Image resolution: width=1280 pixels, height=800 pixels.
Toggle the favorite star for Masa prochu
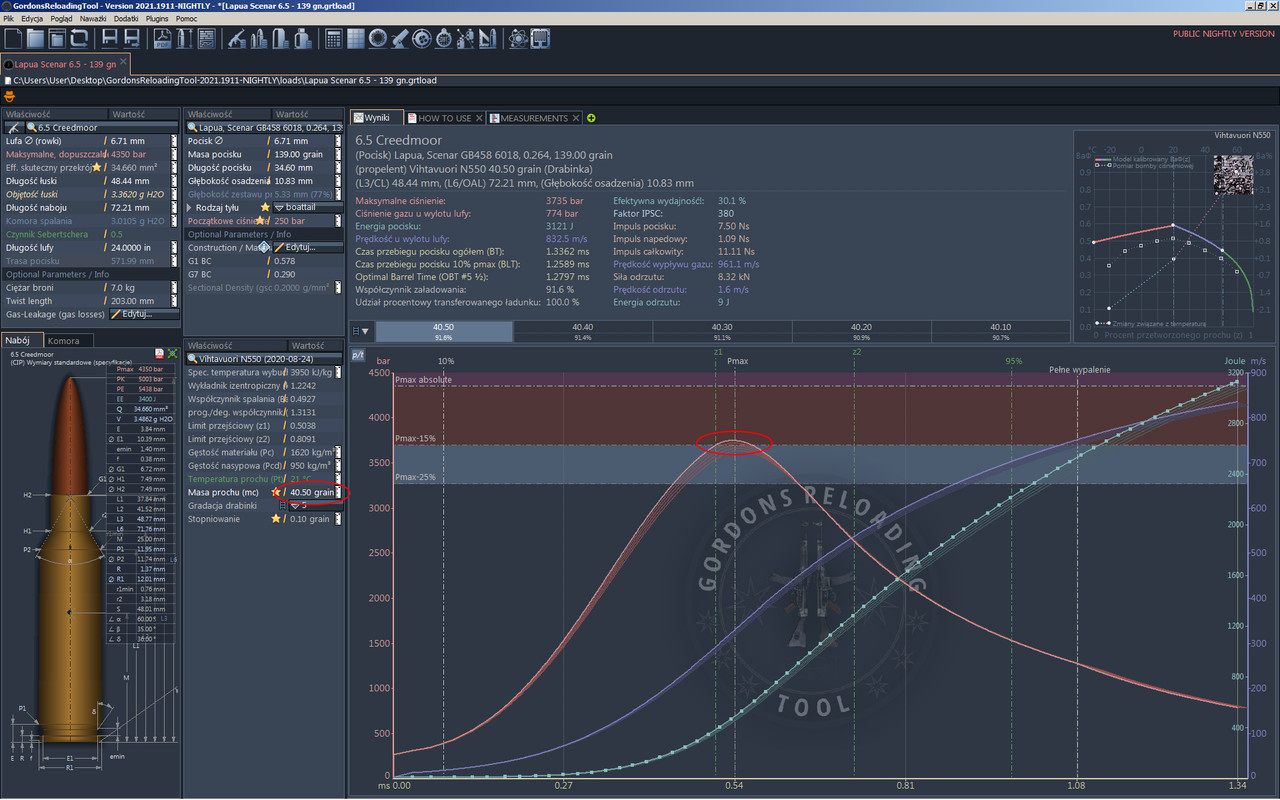276,492
